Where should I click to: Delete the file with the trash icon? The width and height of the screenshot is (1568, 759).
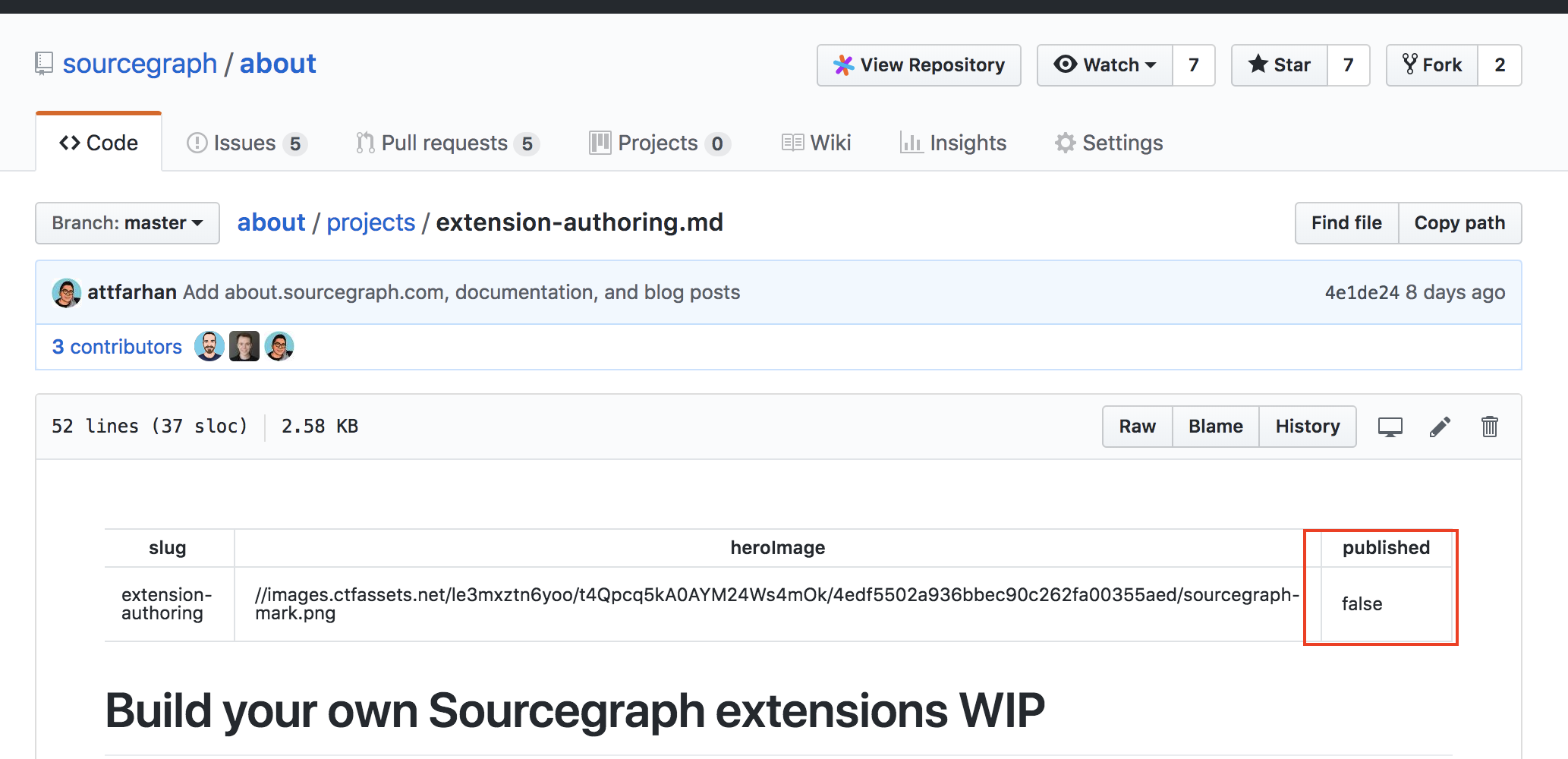click(1490, 427)
